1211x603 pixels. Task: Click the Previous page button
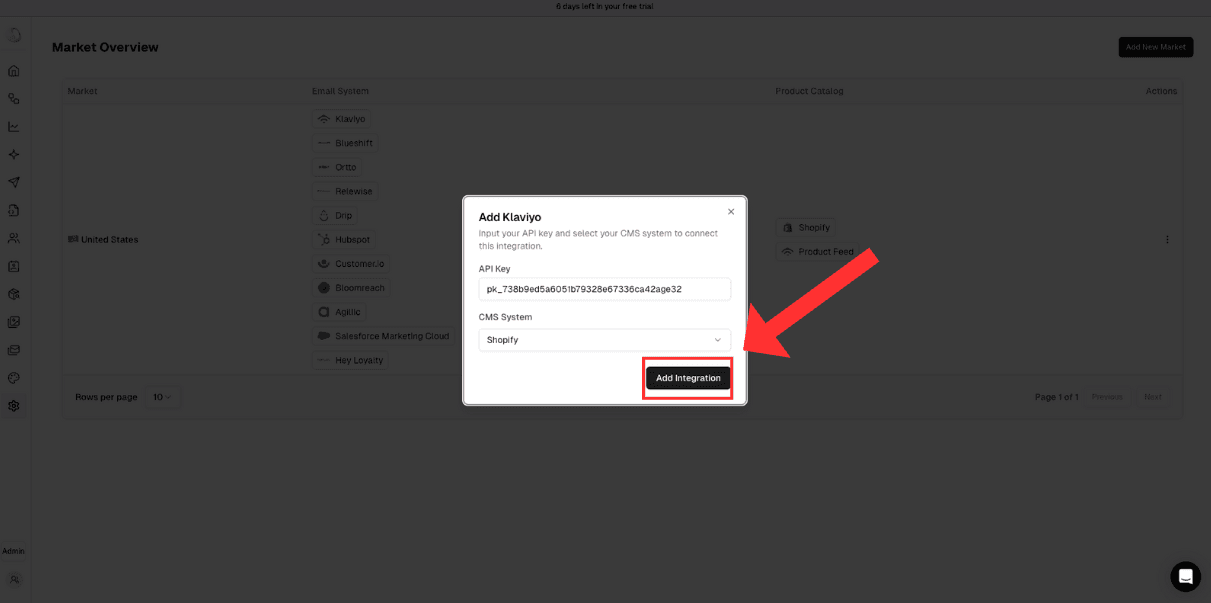coord(1107,397)
